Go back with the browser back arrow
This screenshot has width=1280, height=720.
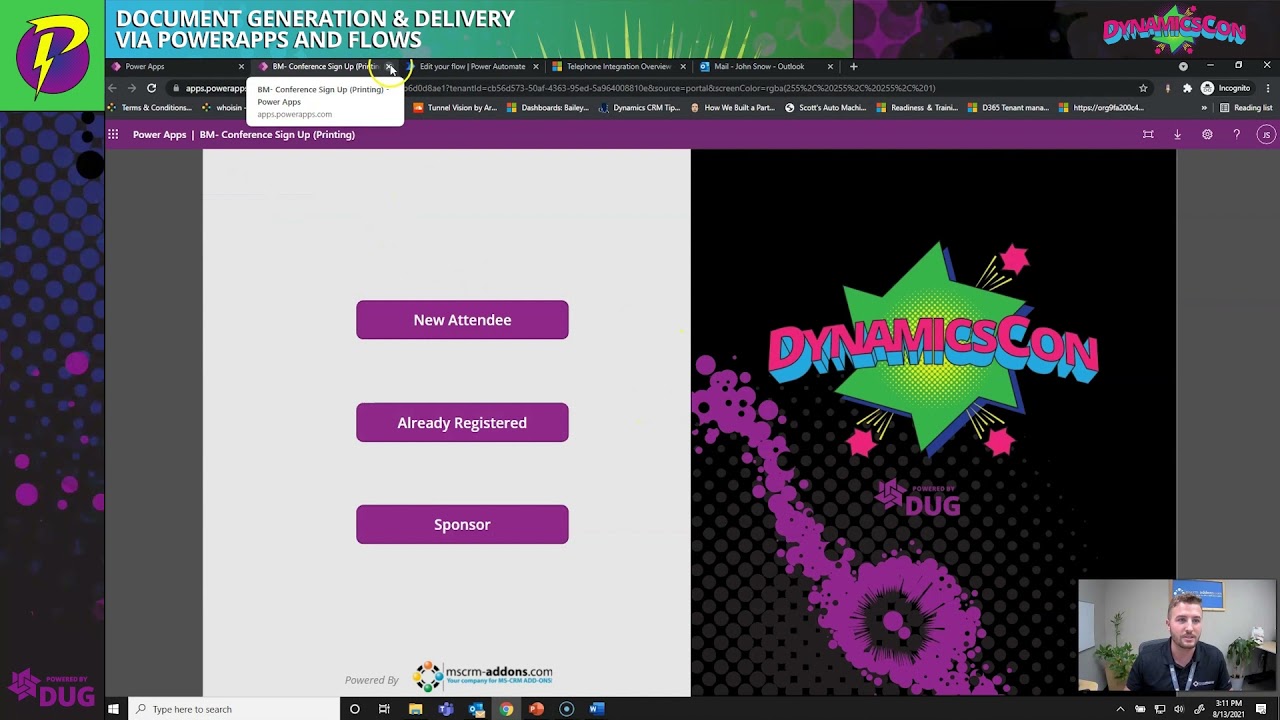tap(113, 88)
